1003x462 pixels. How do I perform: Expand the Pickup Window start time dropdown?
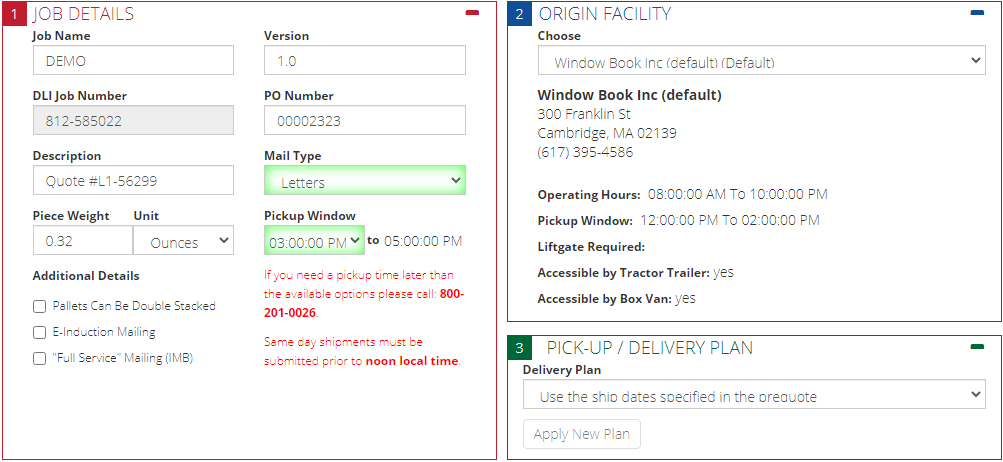314,241
